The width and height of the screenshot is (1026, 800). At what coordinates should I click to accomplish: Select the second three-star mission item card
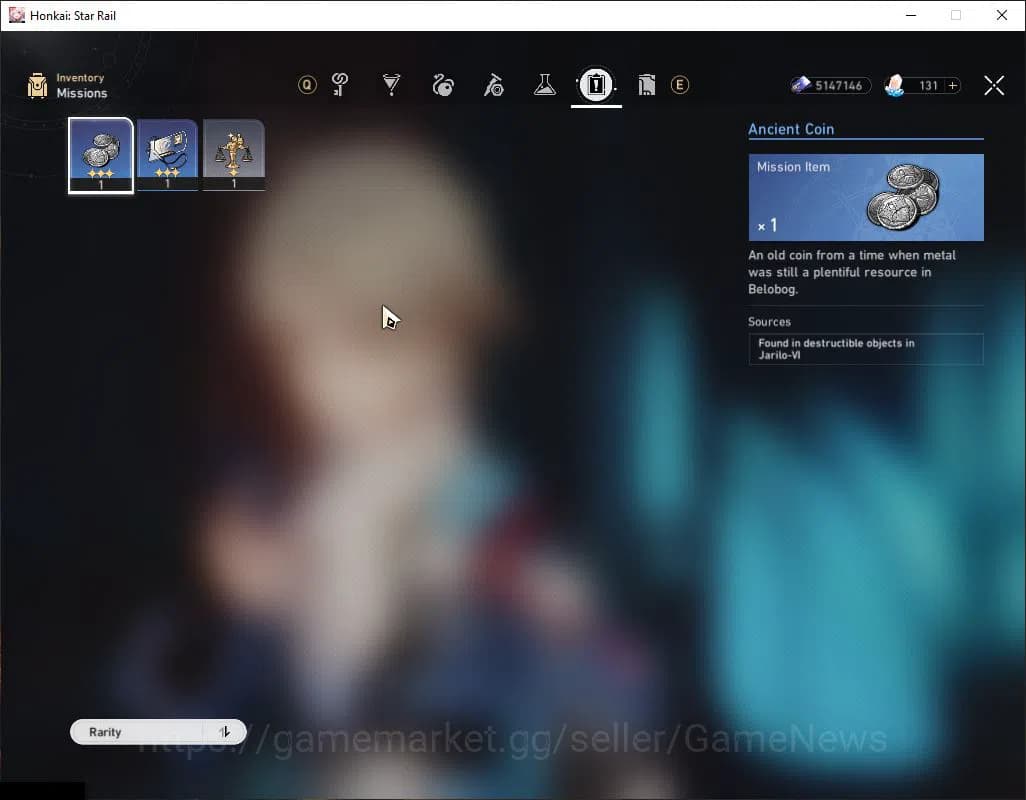167,155
